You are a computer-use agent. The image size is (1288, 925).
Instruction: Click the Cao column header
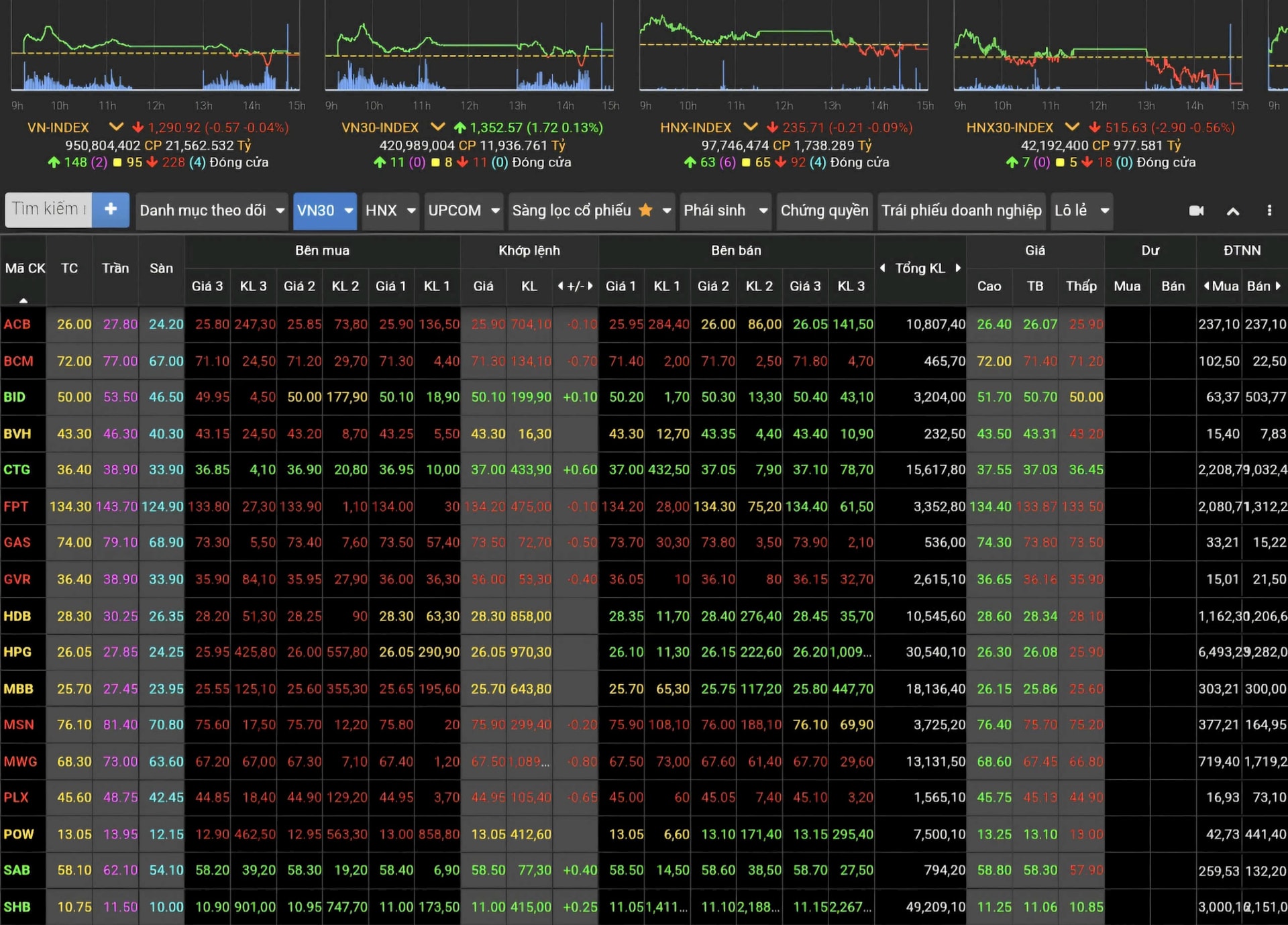coord(989,286)
